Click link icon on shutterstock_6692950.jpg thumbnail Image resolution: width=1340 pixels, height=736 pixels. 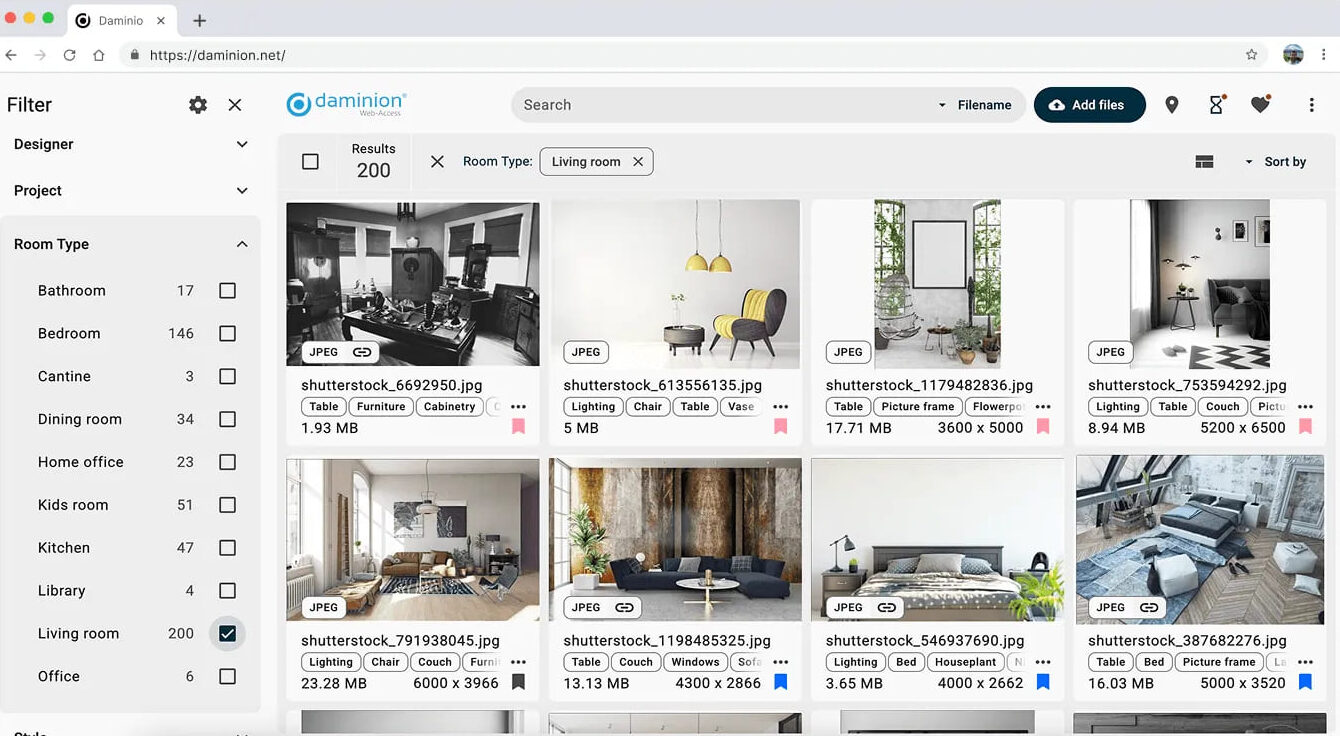pyautogui.click(x=362, y=352)
